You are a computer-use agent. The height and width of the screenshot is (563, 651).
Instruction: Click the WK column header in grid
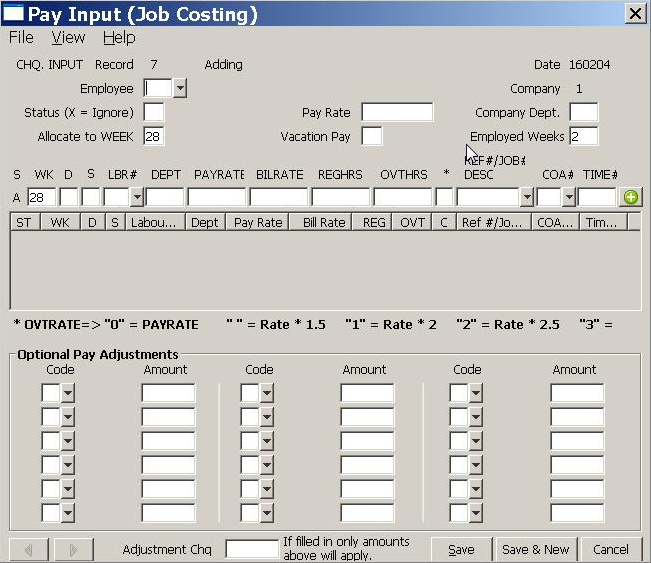(60, 223)
